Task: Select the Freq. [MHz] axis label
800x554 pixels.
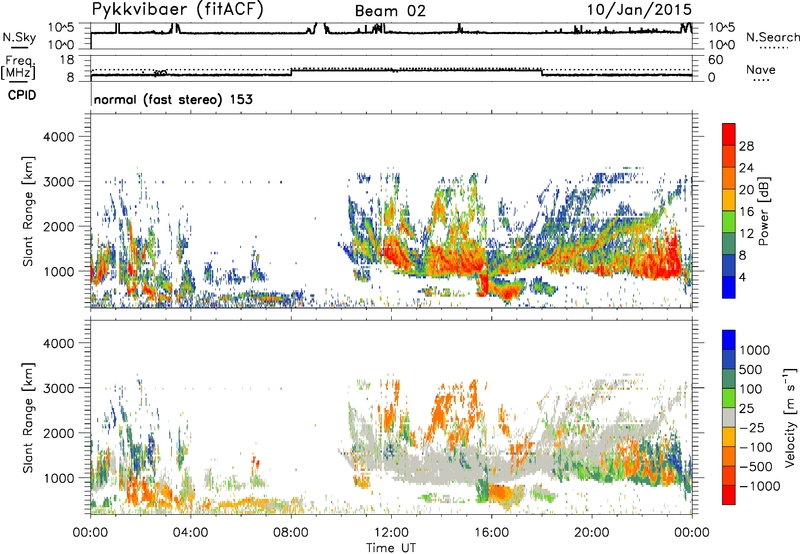Action: (x=18, y=67)
